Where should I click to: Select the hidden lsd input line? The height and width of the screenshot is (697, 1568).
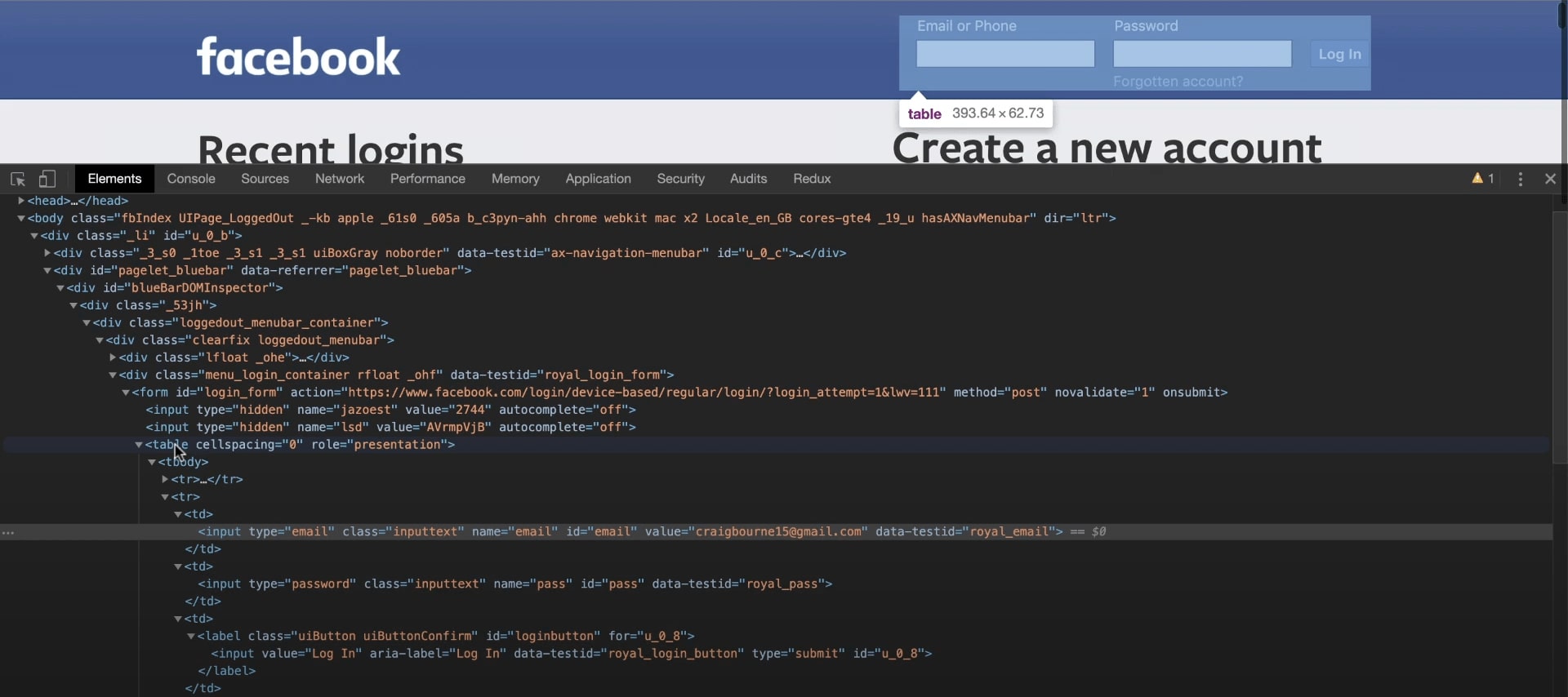[x=390, y=428]
